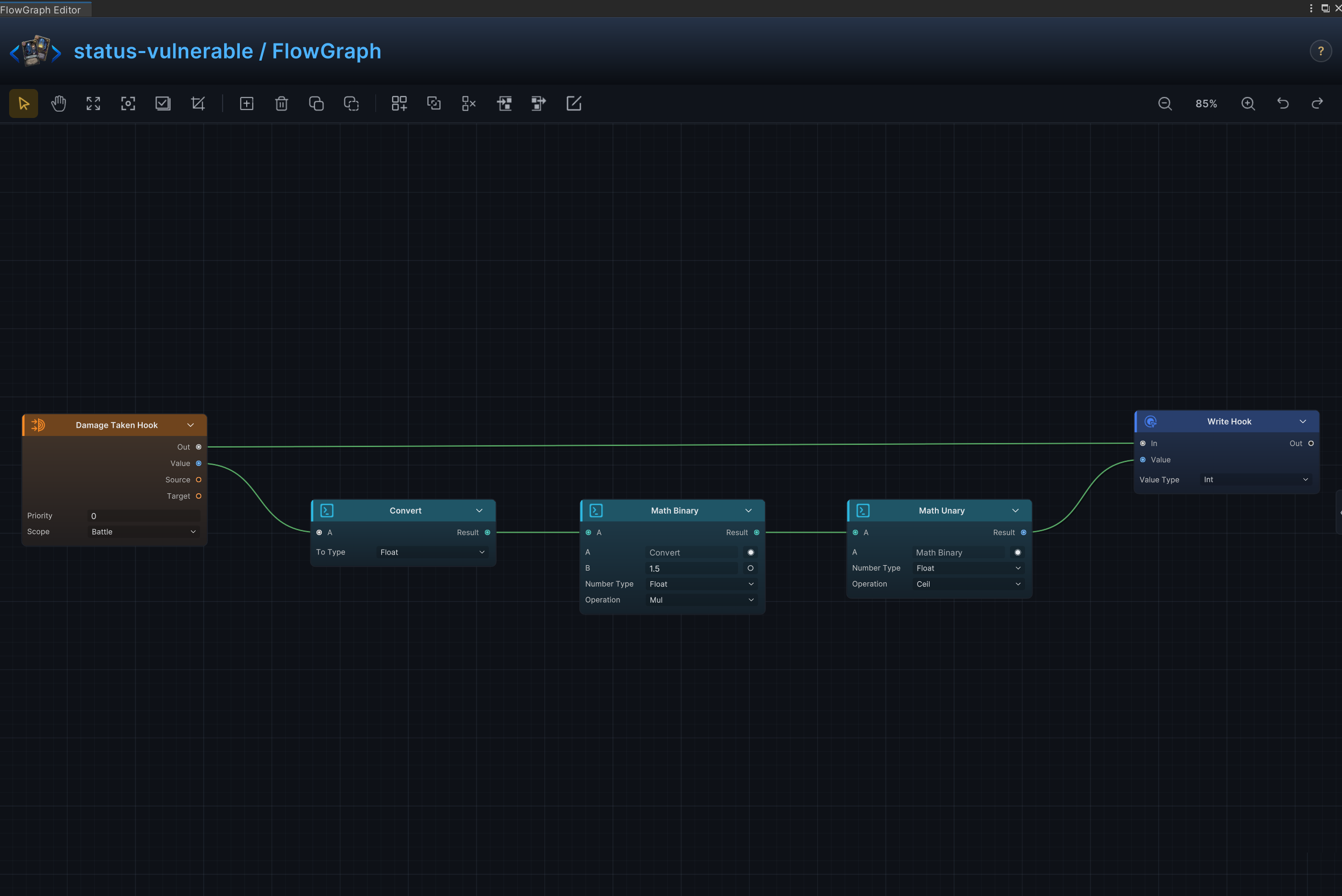
Task: Zoom out with the magnifier minus icon
Action: pos(1165,103)
